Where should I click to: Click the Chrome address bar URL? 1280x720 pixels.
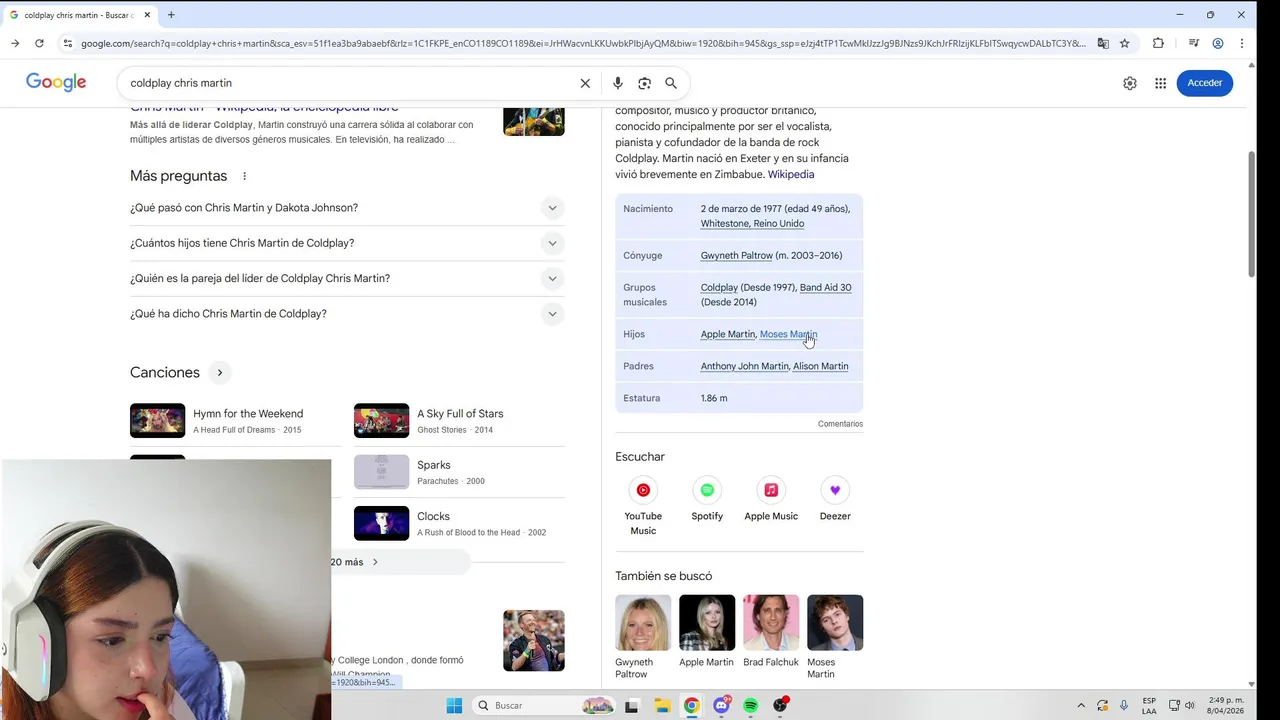click(x=582, y=43)
